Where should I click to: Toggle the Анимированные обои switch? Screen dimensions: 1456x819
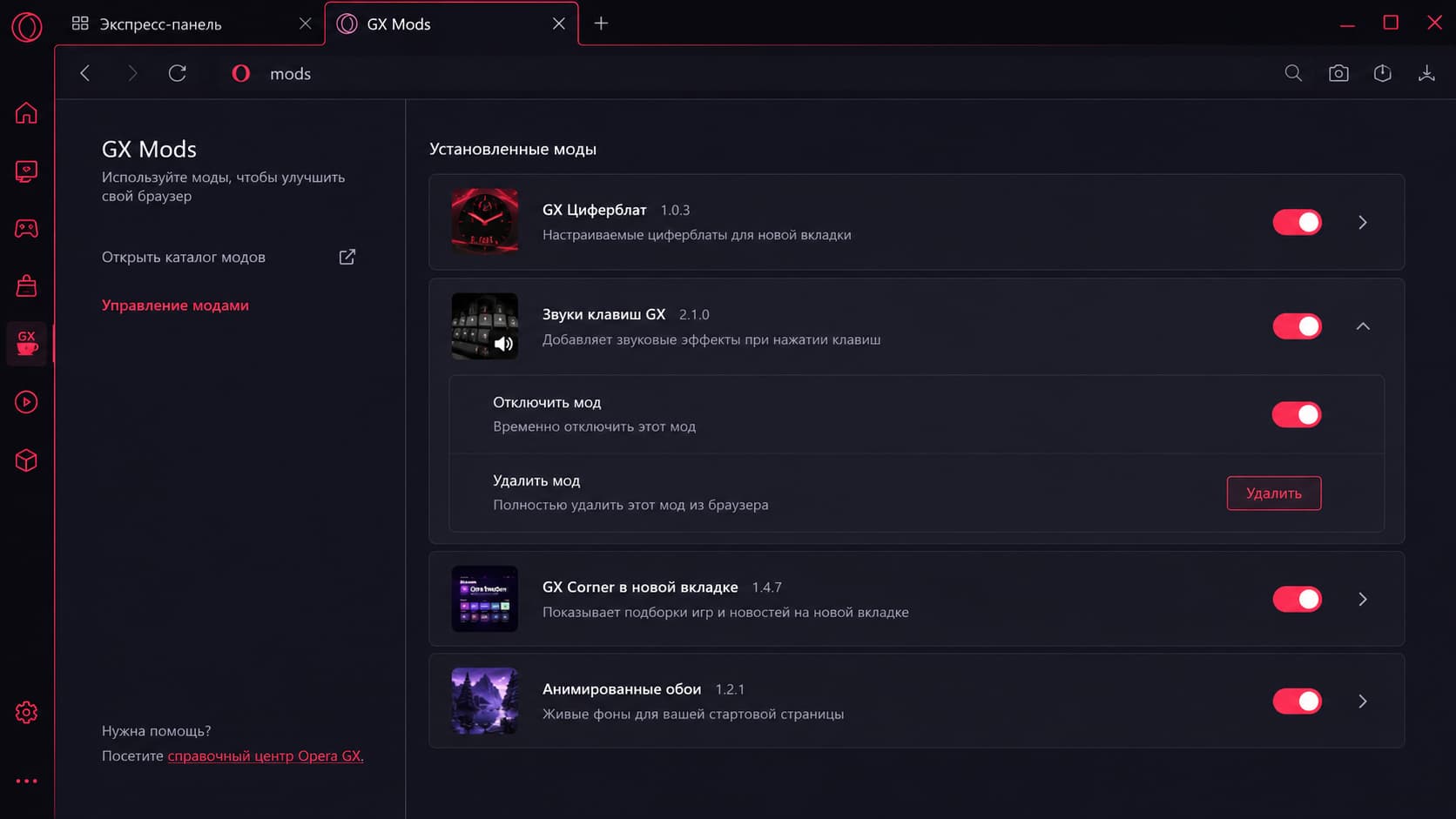point(1298,701)
